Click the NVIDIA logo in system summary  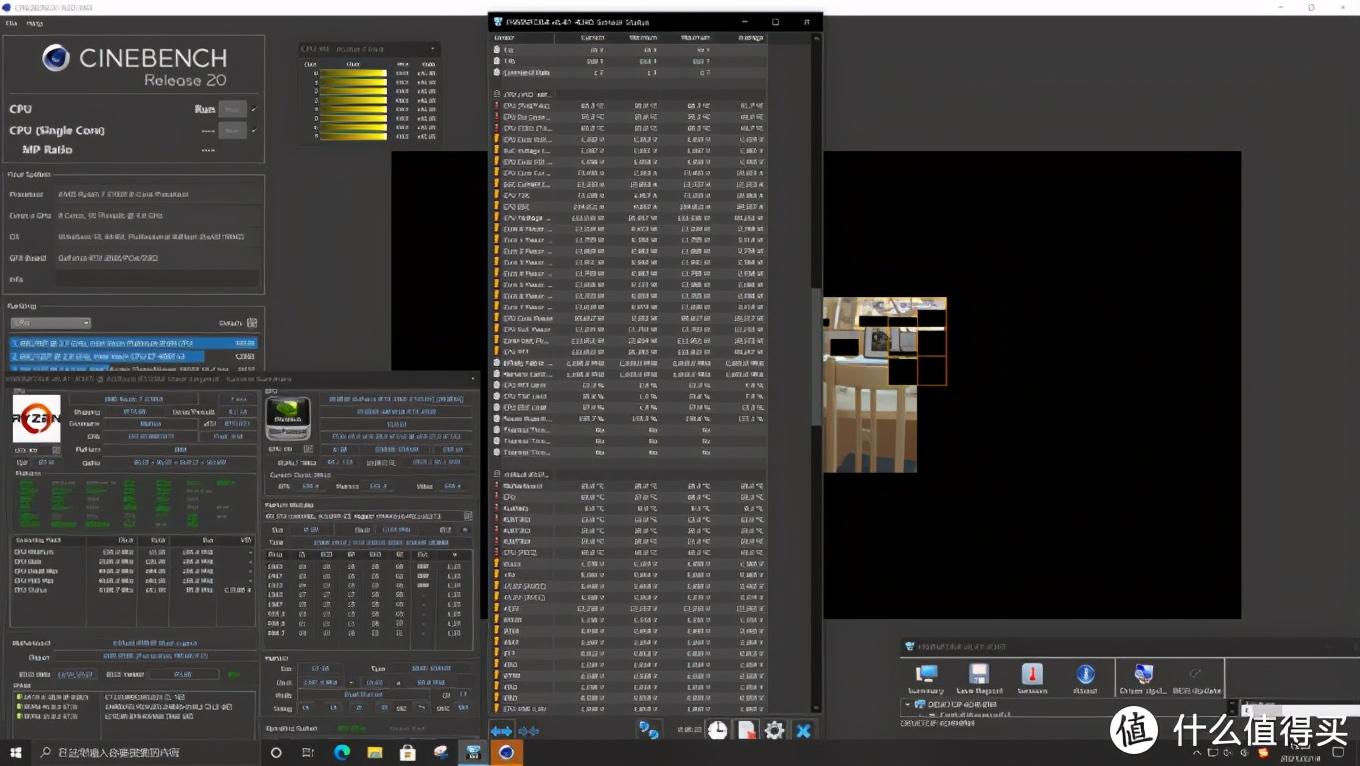[287, 417]
